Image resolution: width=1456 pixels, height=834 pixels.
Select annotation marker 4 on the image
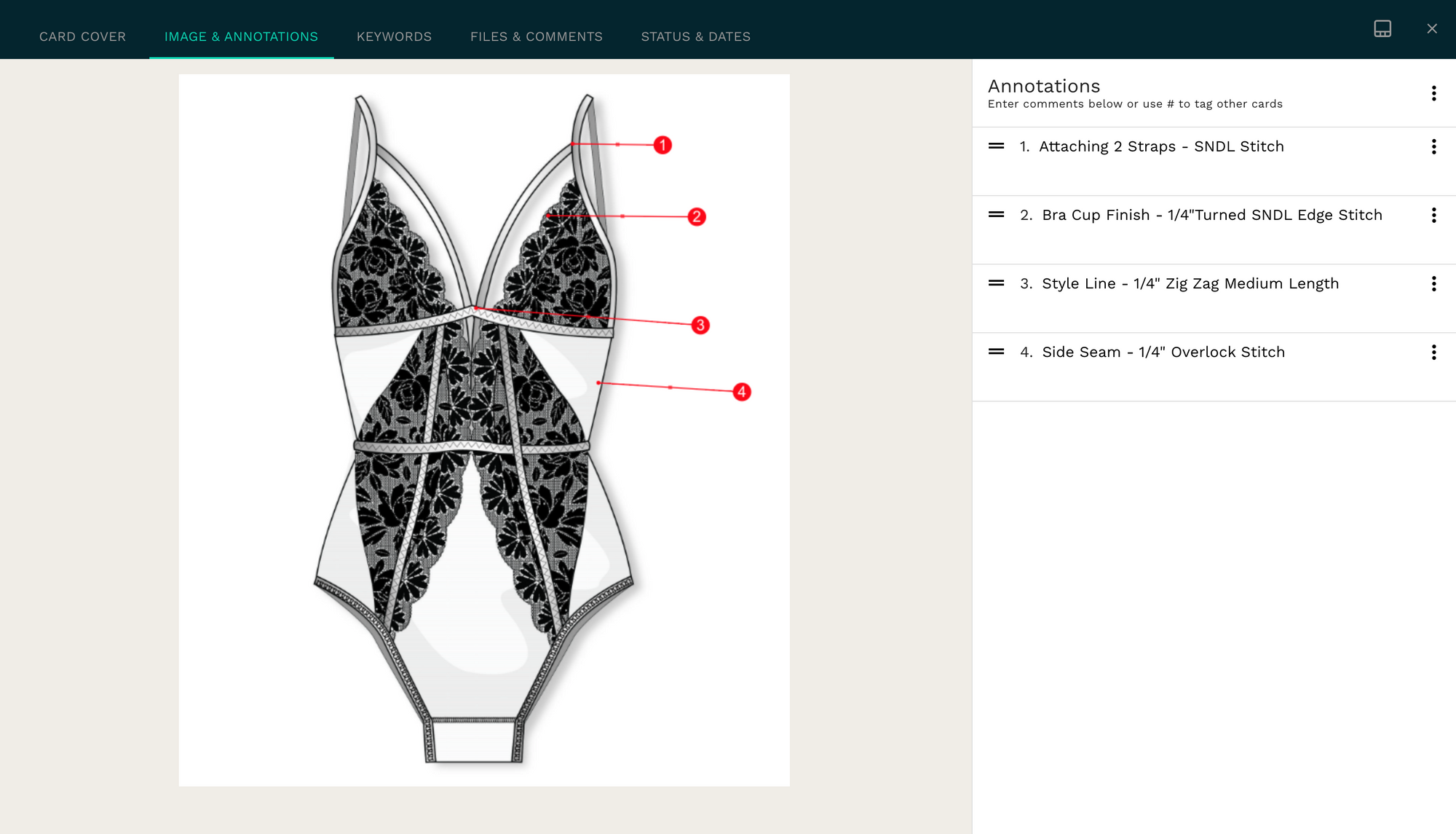pos(742,392)
